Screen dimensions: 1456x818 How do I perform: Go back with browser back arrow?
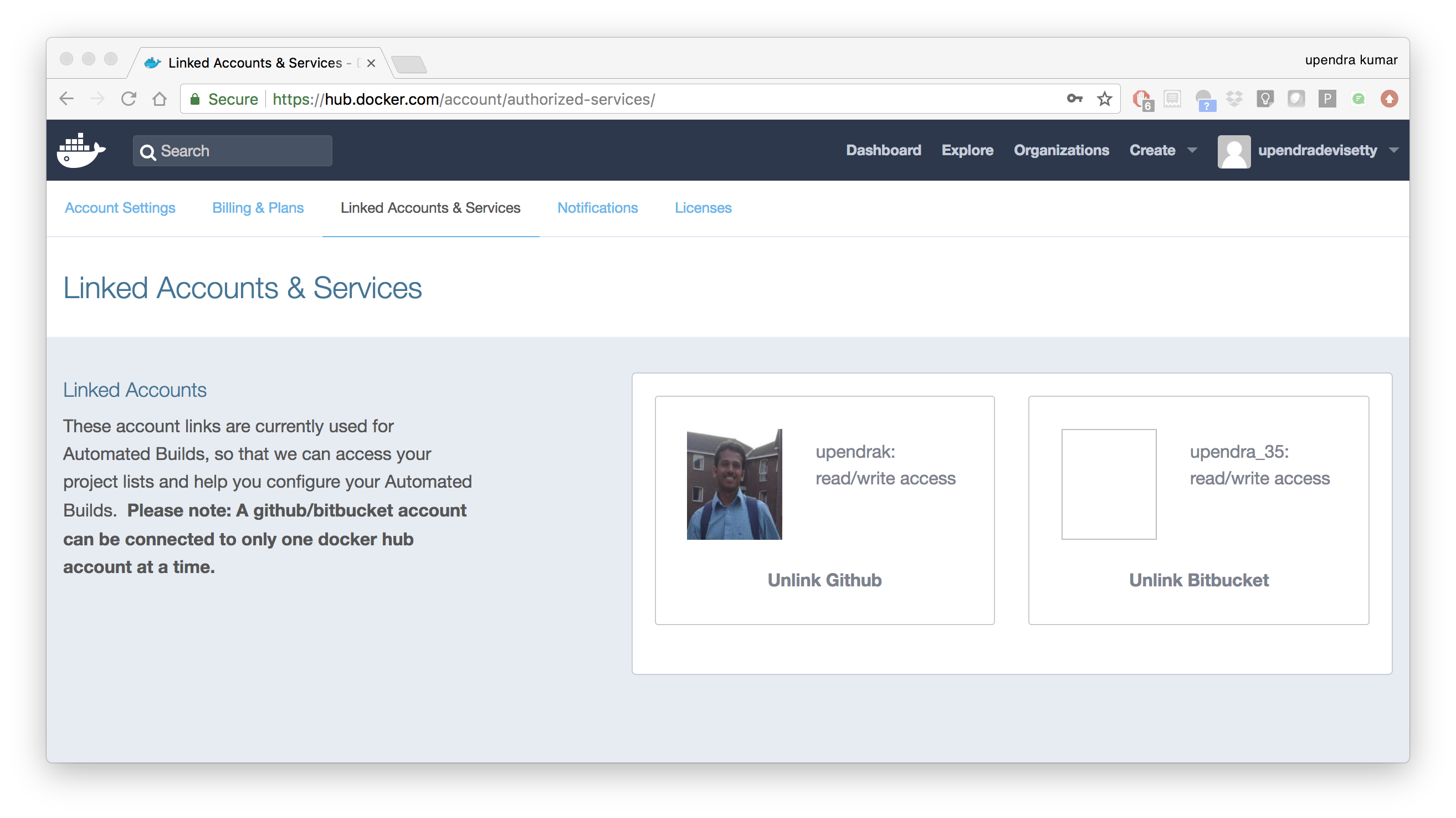click(x=66, y=99)
